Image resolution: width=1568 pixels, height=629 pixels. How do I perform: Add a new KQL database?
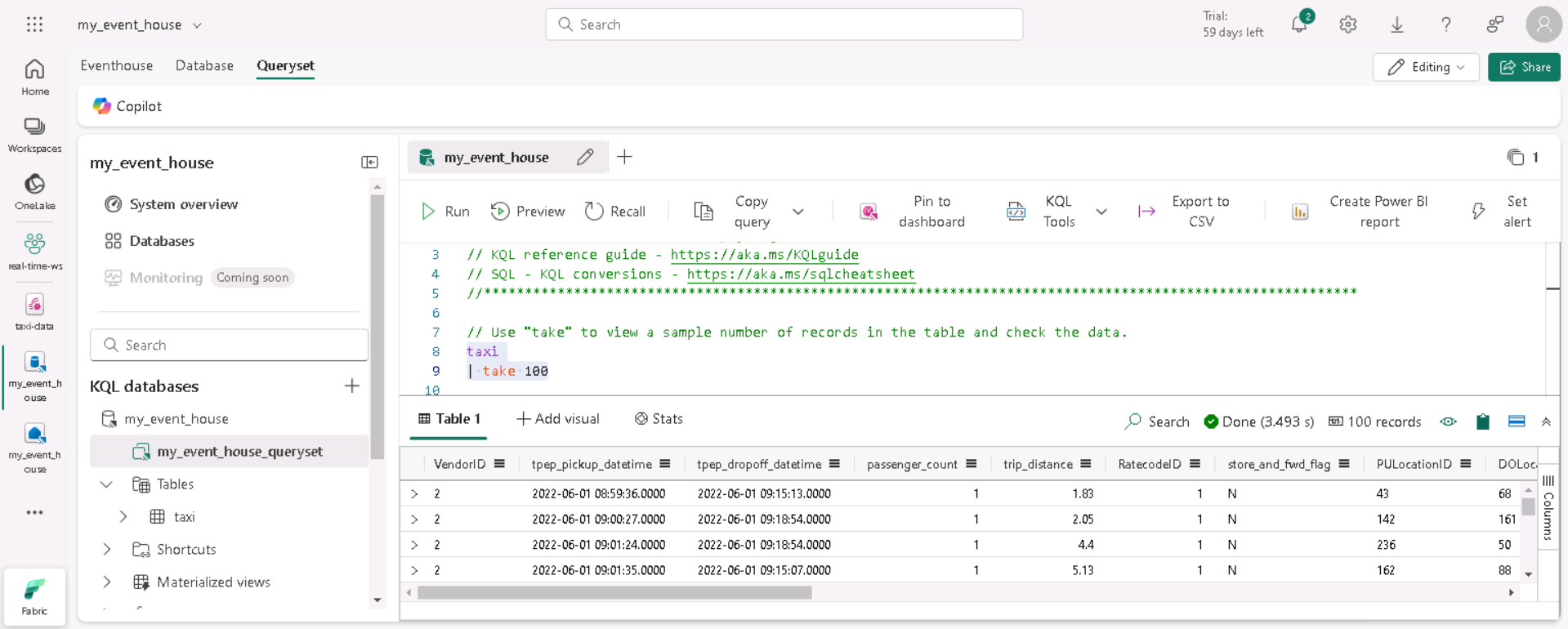[x=352, y=386]
